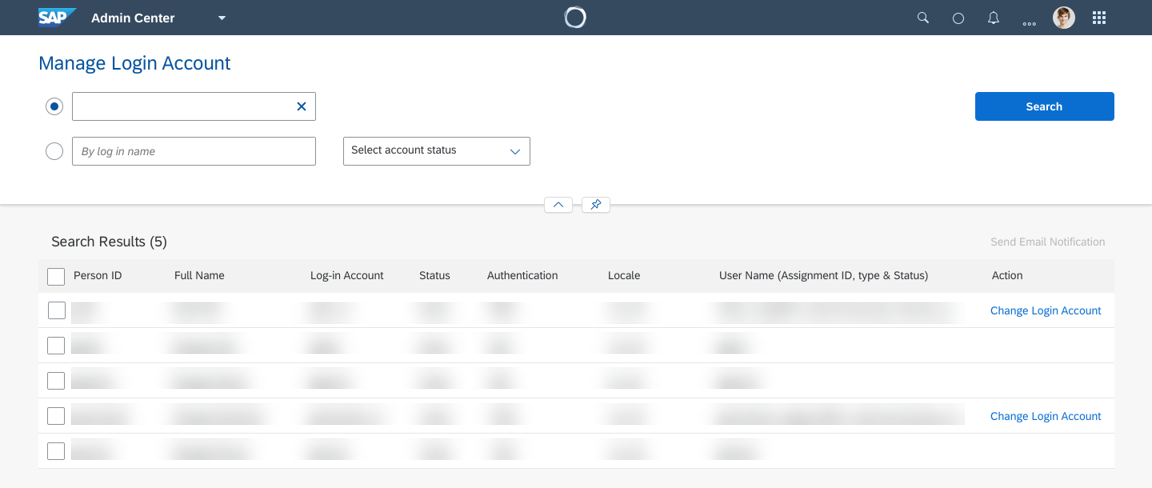Open the user profile avatar
Screen dimensions: 1152x488
coord(1064,18)
